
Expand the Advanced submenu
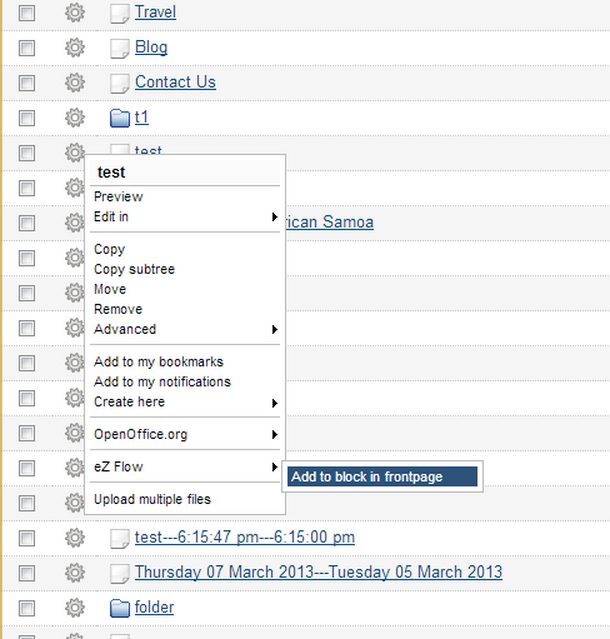coord(185,329)
